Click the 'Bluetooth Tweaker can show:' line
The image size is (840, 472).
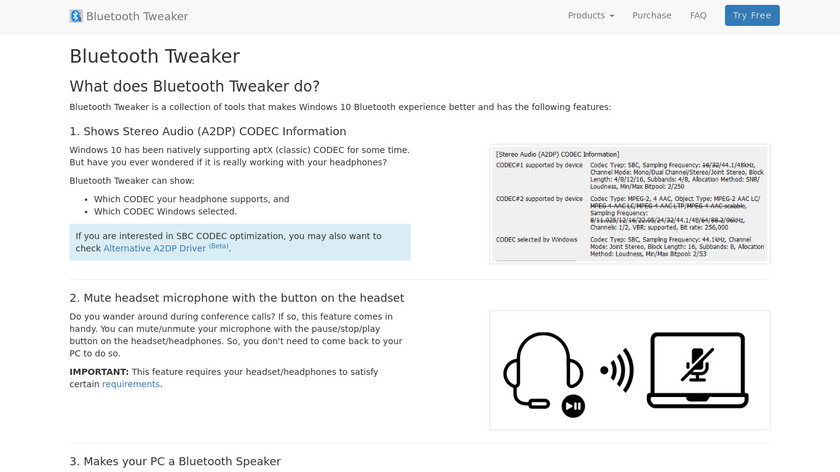pyautogui.click(x=132, y=181)
